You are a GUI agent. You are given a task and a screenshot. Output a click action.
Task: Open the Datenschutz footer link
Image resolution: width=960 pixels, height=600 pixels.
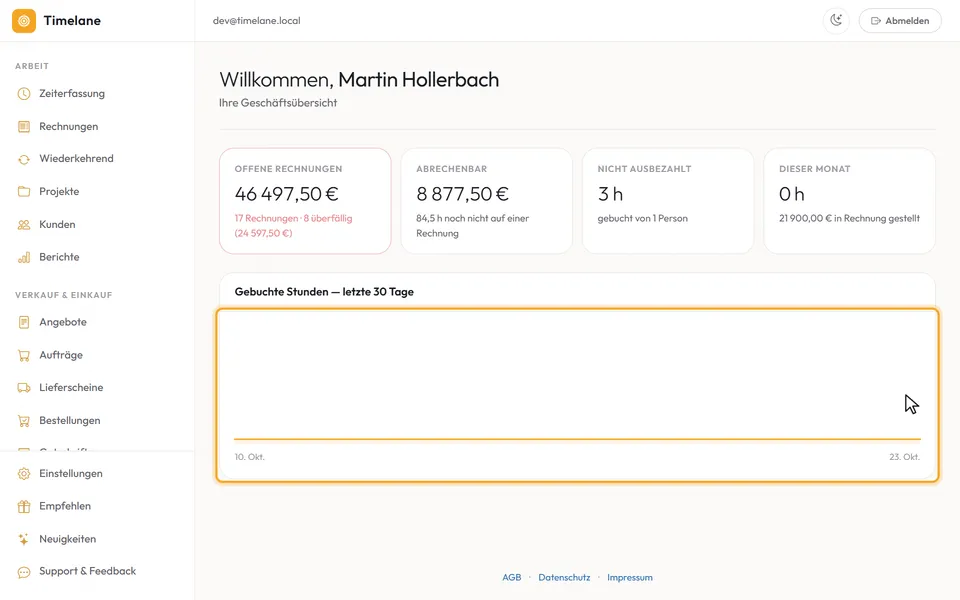tap(564, 577)
